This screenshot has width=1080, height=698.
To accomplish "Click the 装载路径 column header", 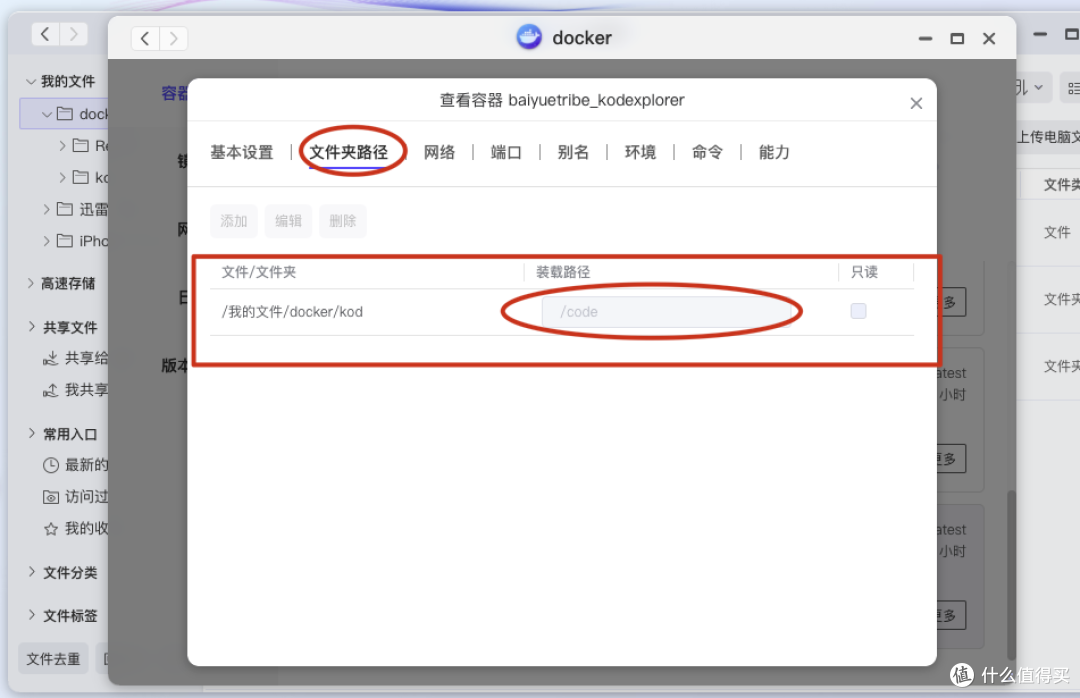I will [563, 272].
